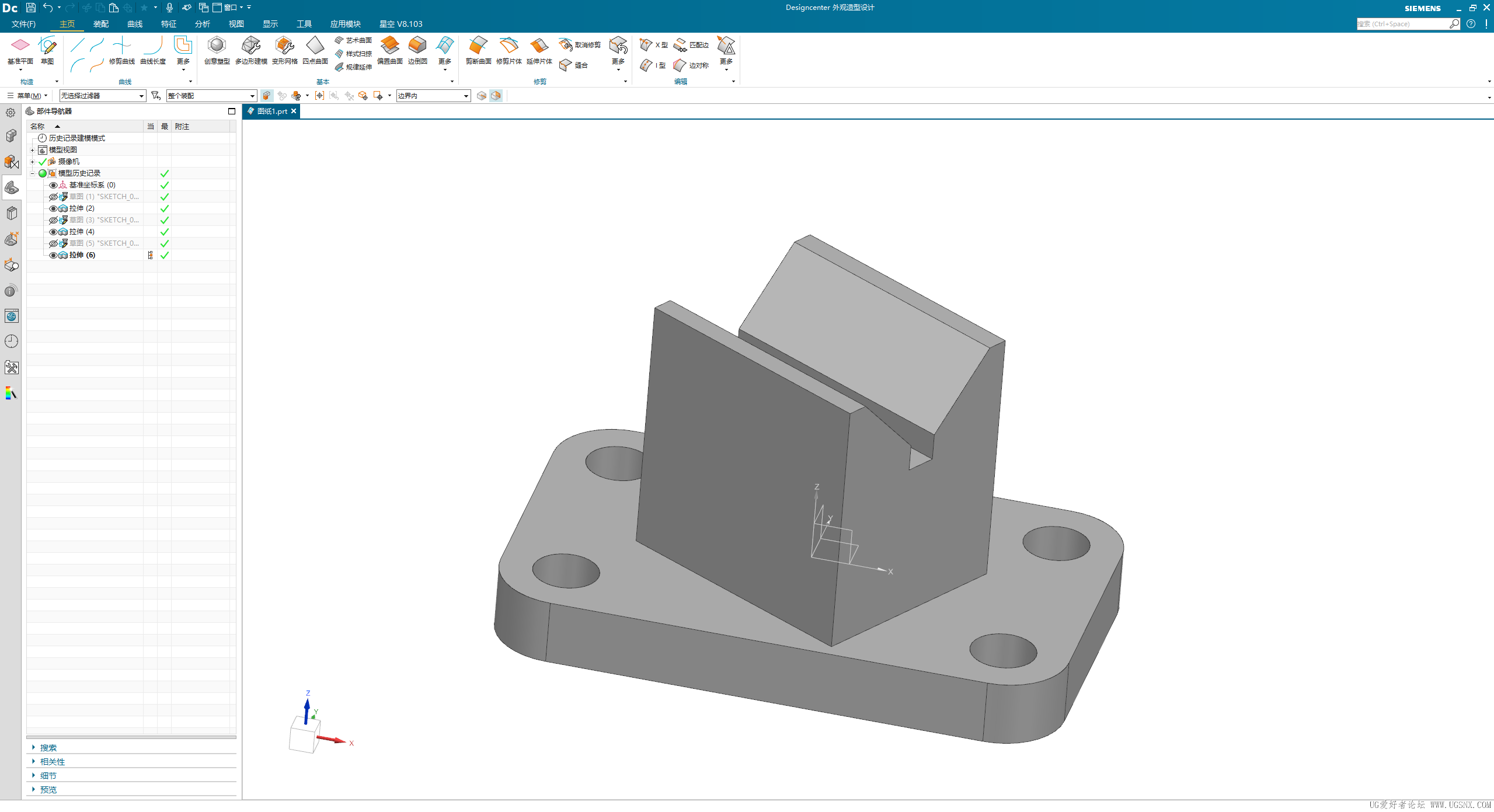Switch to the 曲线 ribbon tab
The height and width of the screenshot is (812, 1494).
[135, 24]
